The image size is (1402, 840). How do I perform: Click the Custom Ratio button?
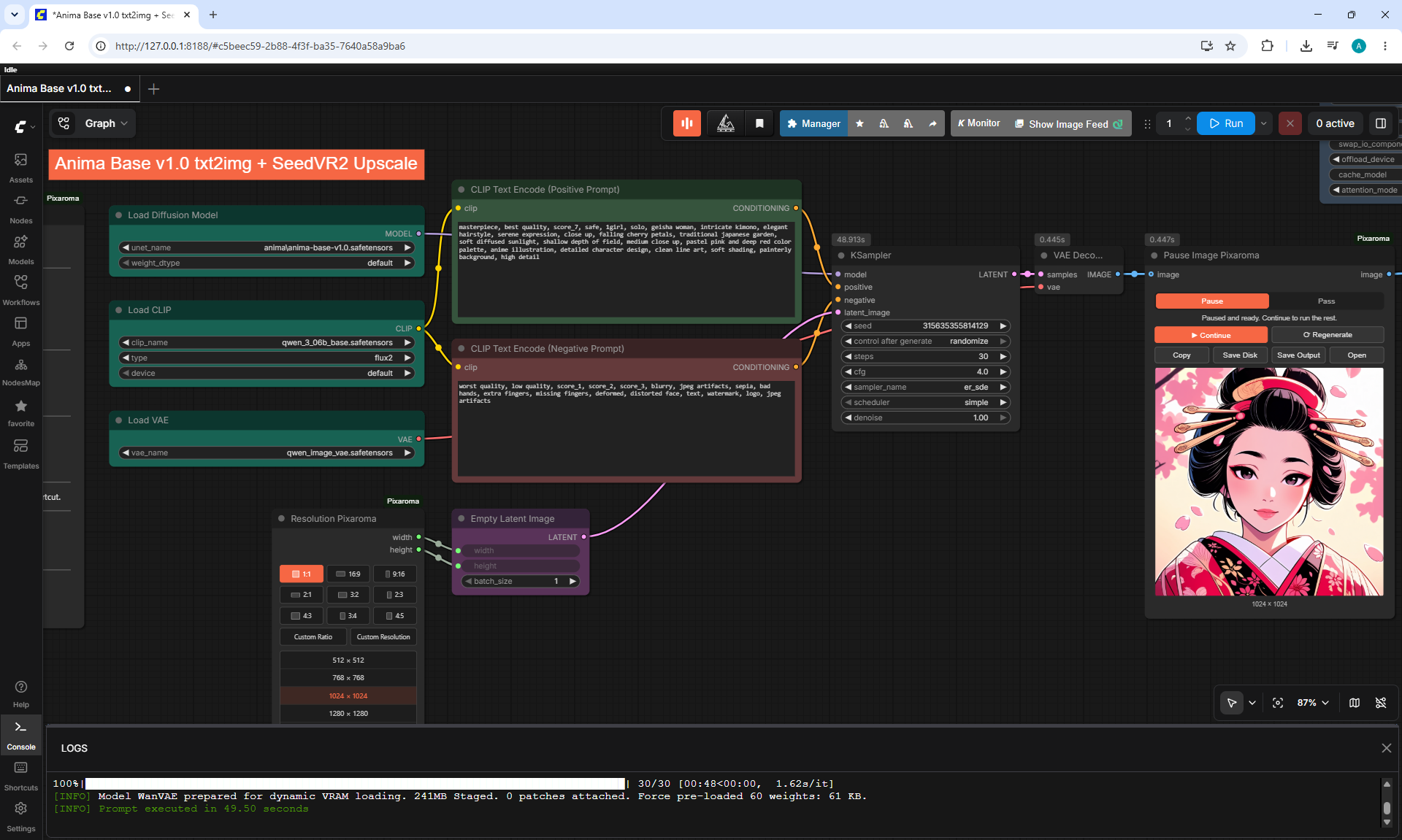coord(313,637)
